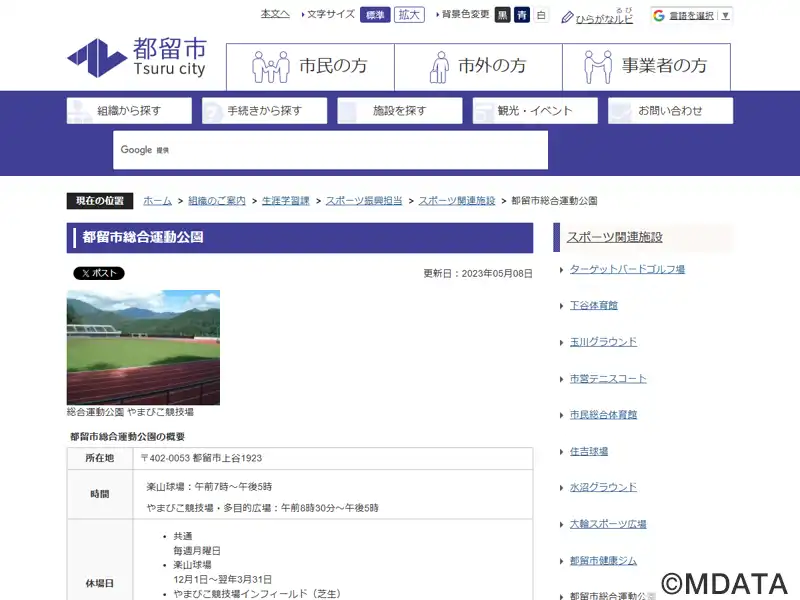This screenshot has width=800, height=600.
Task: Open the 観光・イベント menu
Action: click(x=535, y=111)
